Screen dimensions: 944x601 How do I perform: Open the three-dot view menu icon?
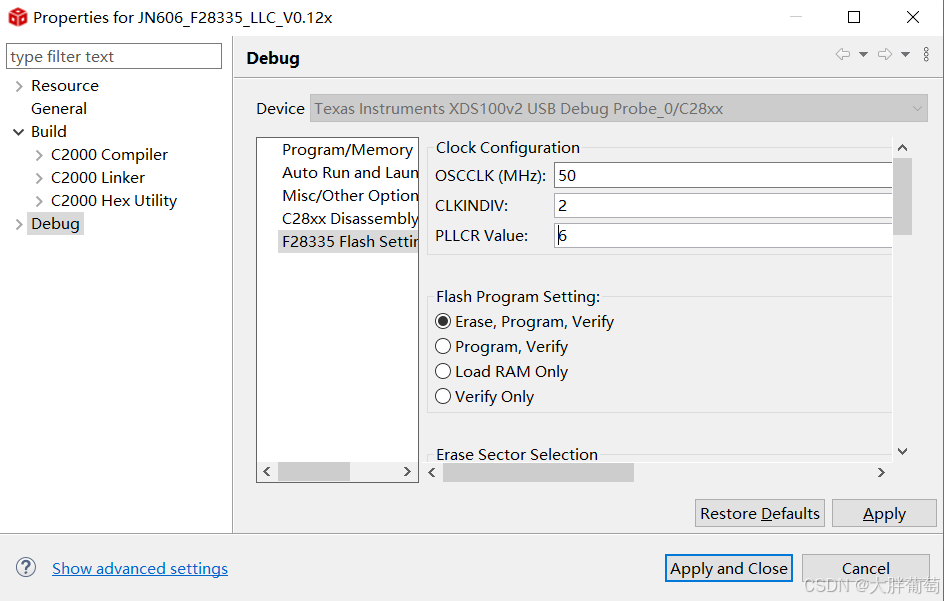(x=926, y=54)
